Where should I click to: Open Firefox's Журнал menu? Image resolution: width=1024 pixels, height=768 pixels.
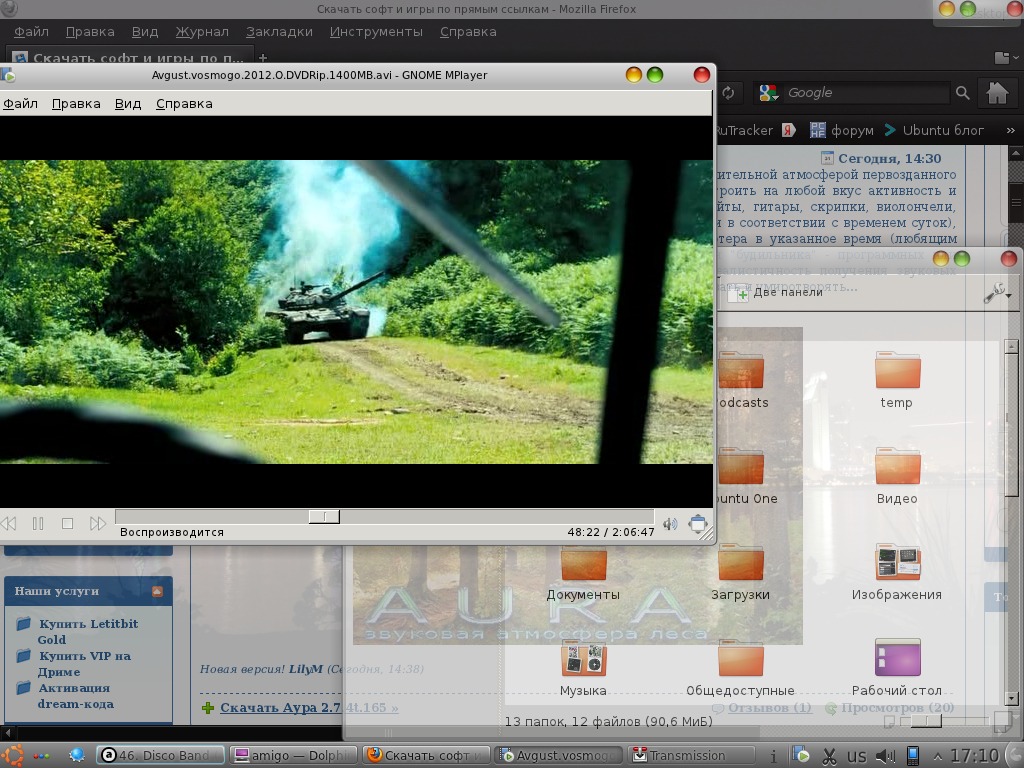[x=202, y=31]
